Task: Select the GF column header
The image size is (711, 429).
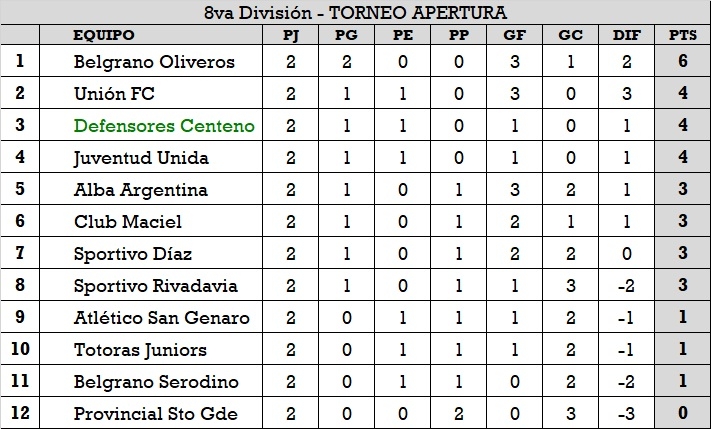Action: 515,35
